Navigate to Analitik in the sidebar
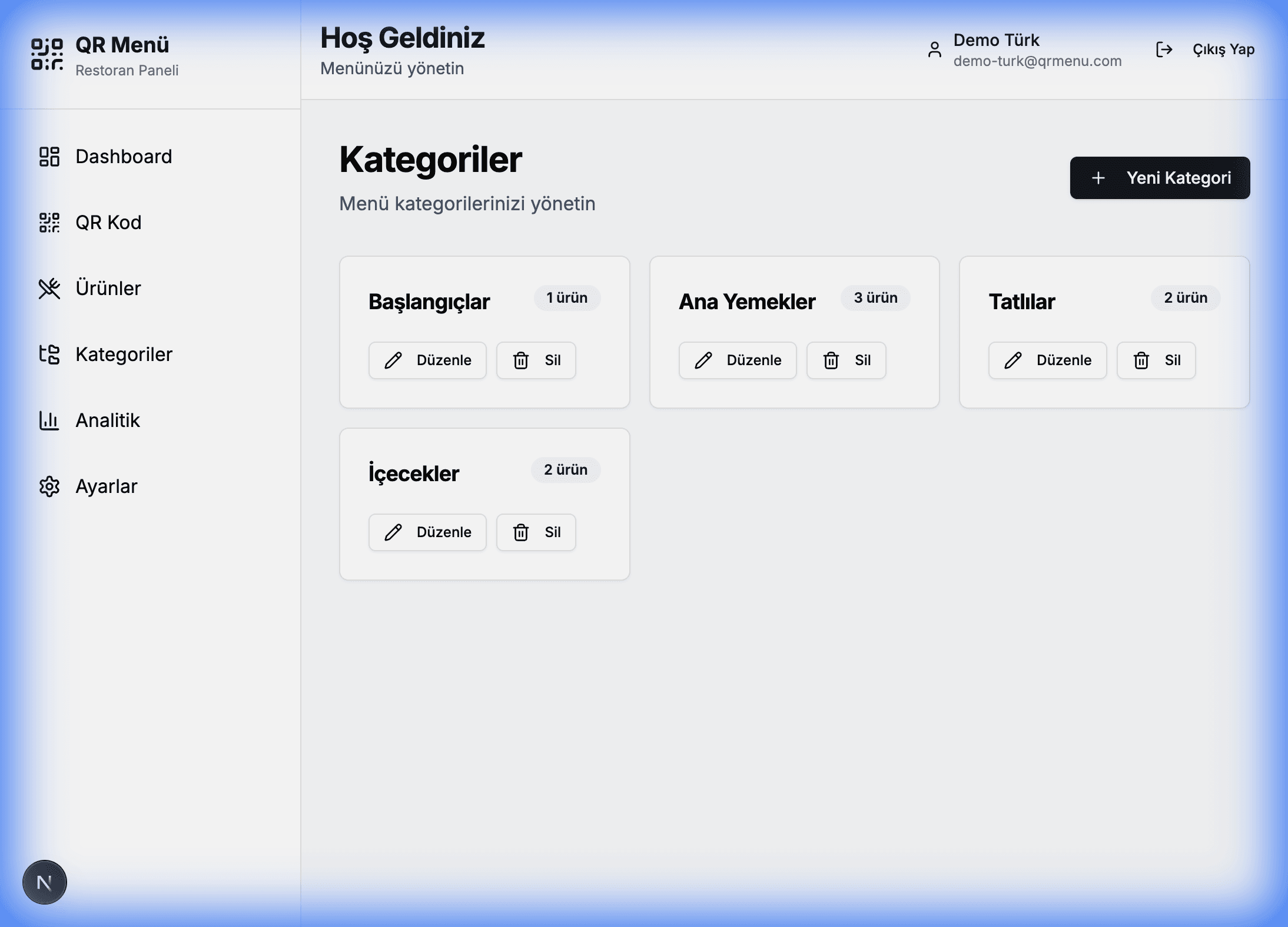 107,421
